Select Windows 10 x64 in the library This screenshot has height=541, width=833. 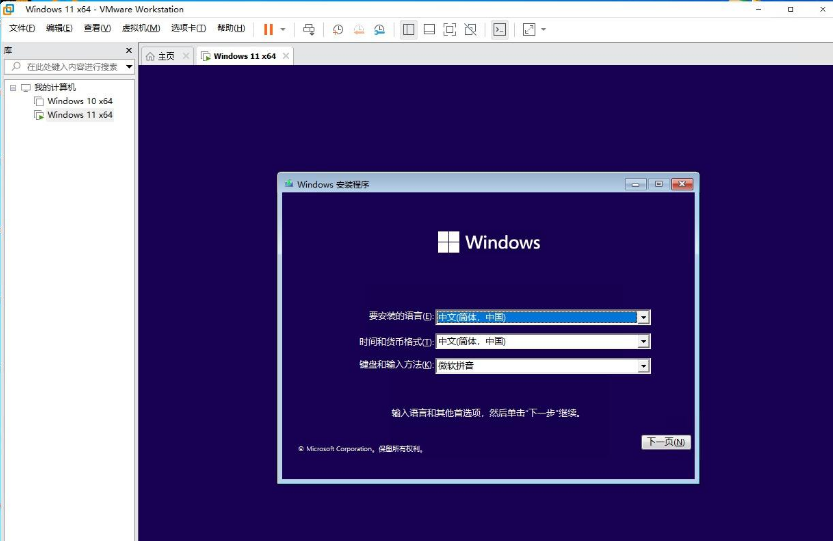[x=80, y=101]
